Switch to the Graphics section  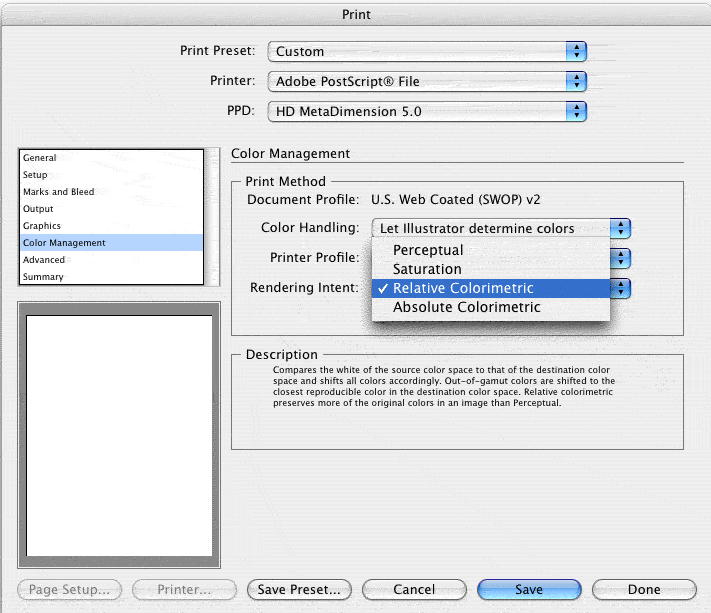(x=111, y=226)
